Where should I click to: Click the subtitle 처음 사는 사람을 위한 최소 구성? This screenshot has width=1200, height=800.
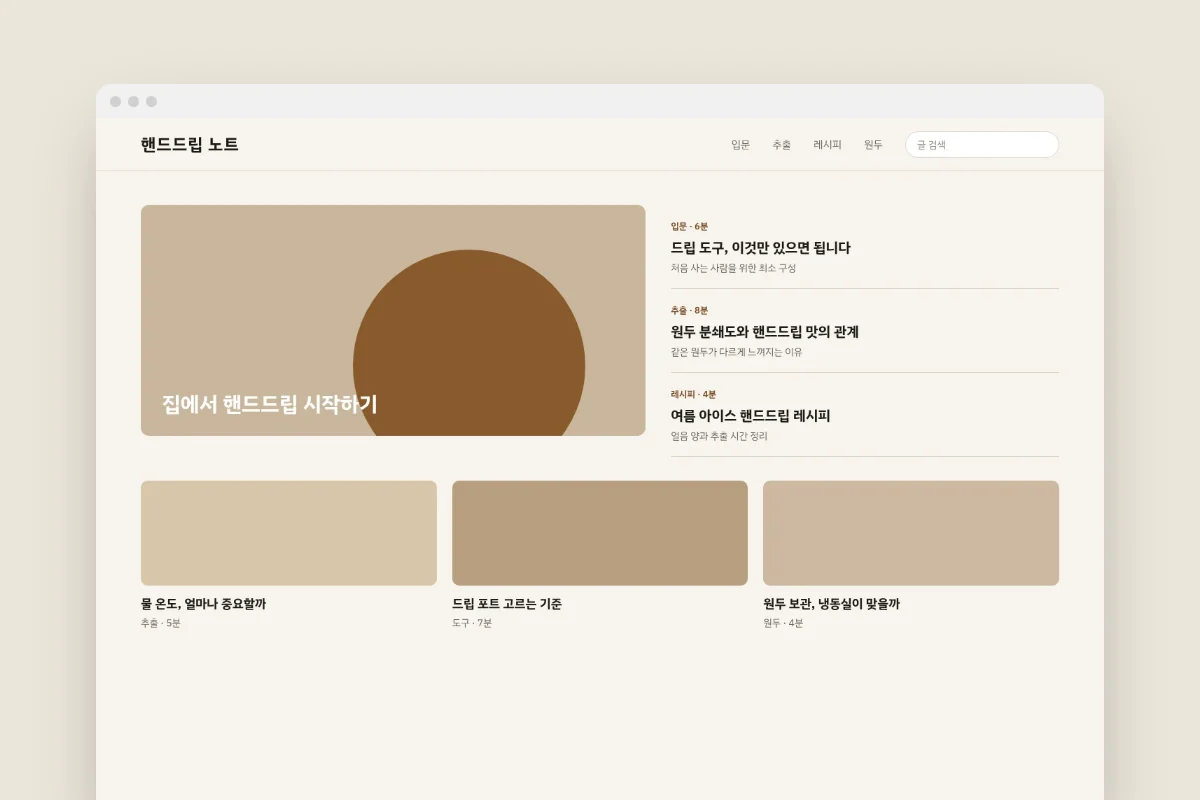[733, 268]
